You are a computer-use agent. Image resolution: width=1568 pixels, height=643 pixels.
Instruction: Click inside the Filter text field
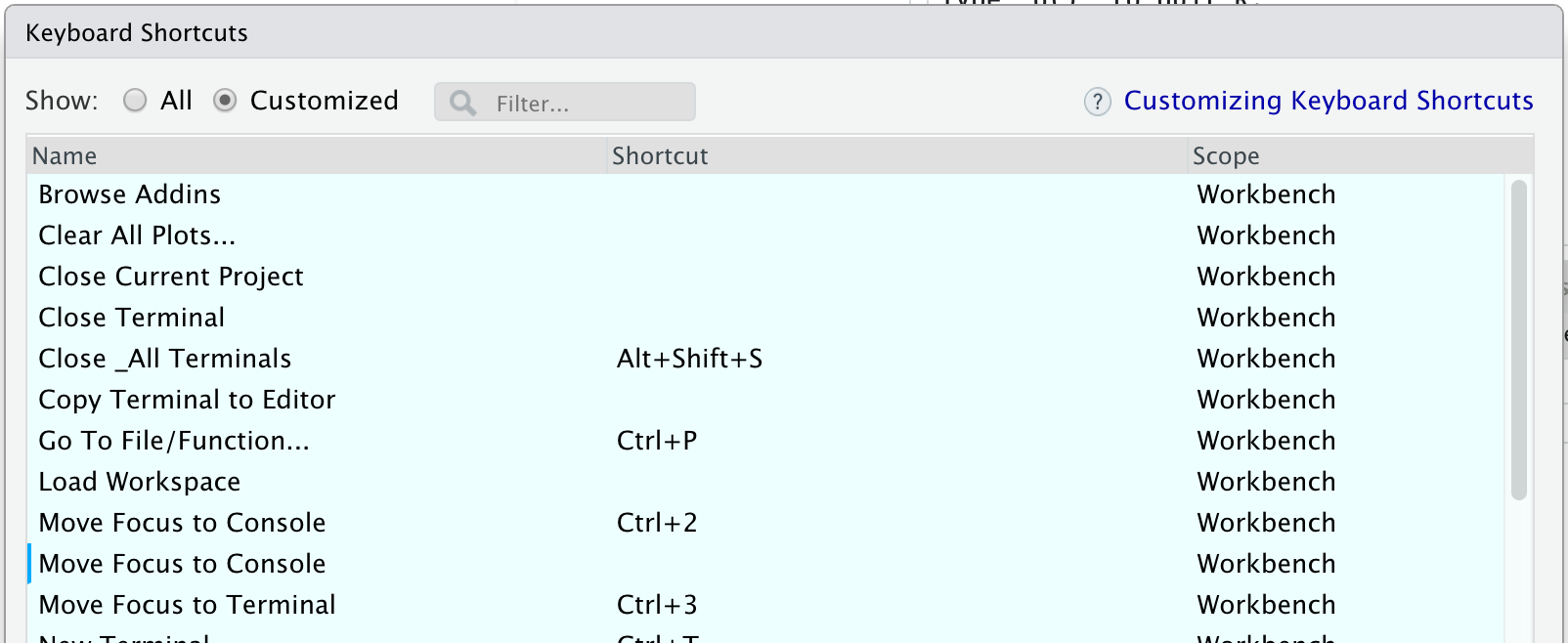[x=577, y=101]
